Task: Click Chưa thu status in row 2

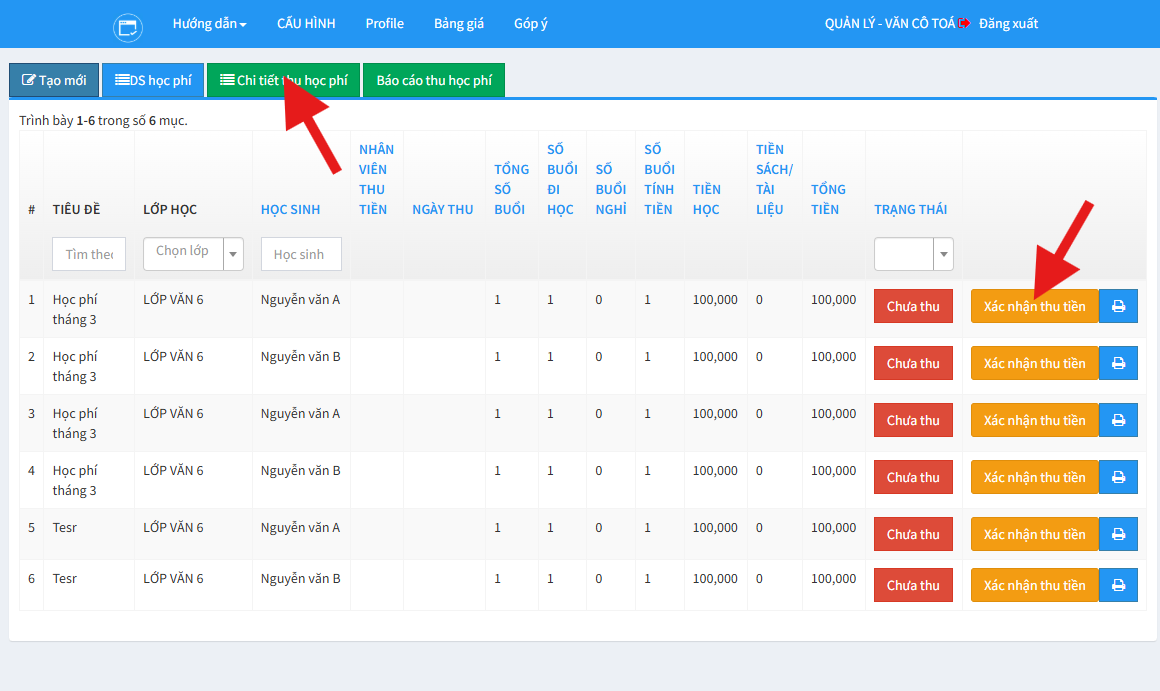Action: 913,363
